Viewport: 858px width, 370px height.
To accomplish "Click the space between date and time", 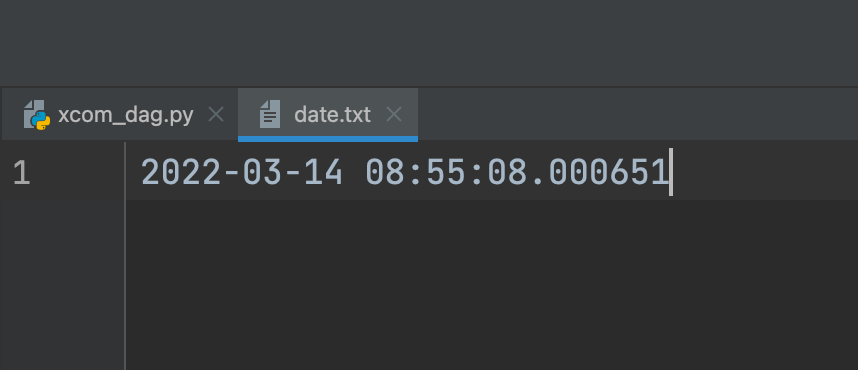I will 355,173.
